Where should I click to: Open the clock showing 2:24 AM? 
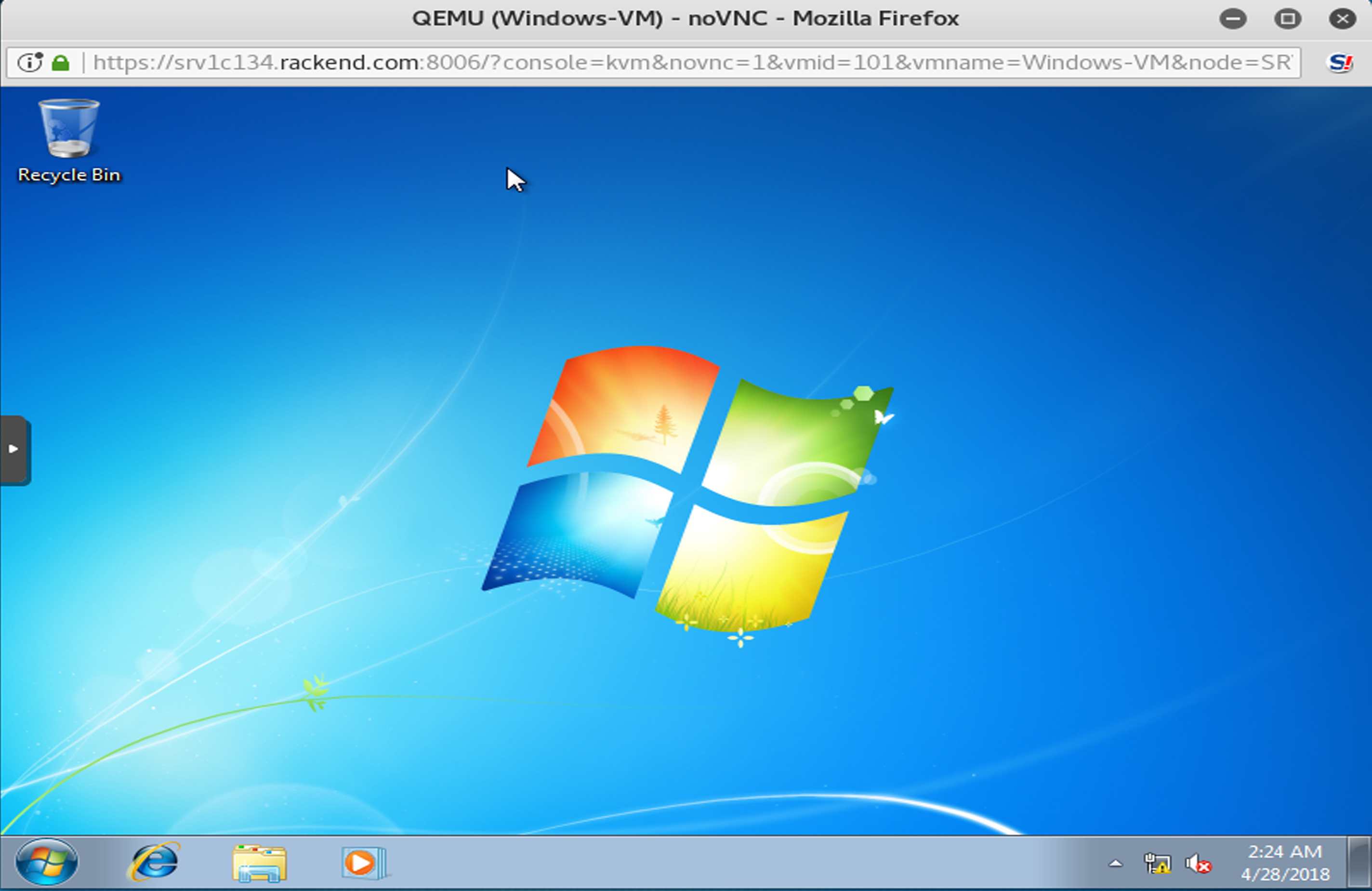pyautogui.click(x=1285, y=863)
